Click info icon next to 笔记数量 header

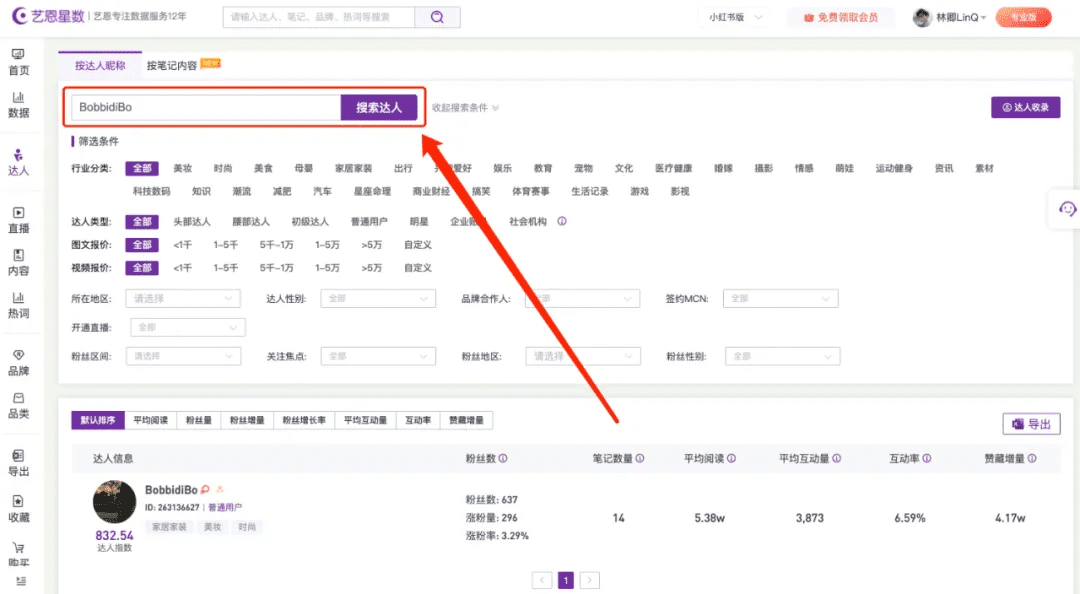coord(640,458)
